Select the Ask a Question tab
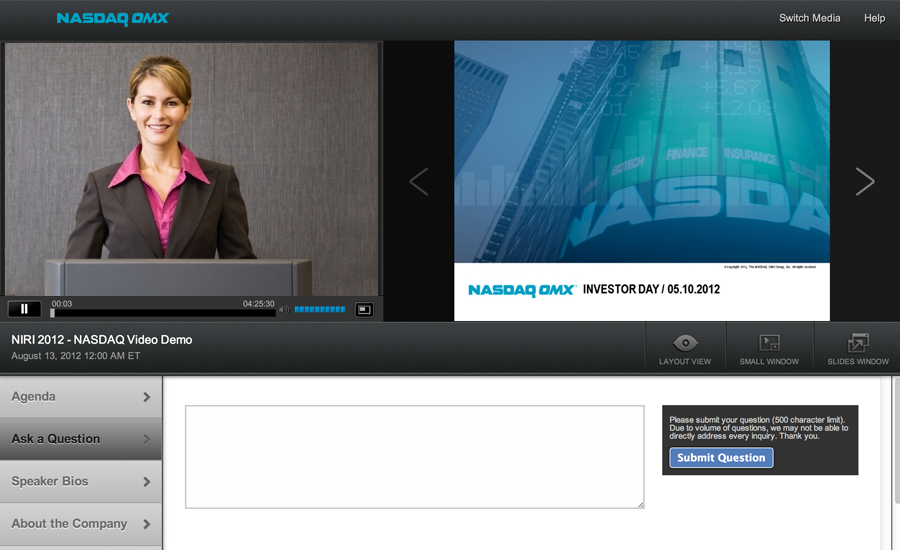Image resolution: width=900 pixels, height=550 pixels. [x=81, y=439]
